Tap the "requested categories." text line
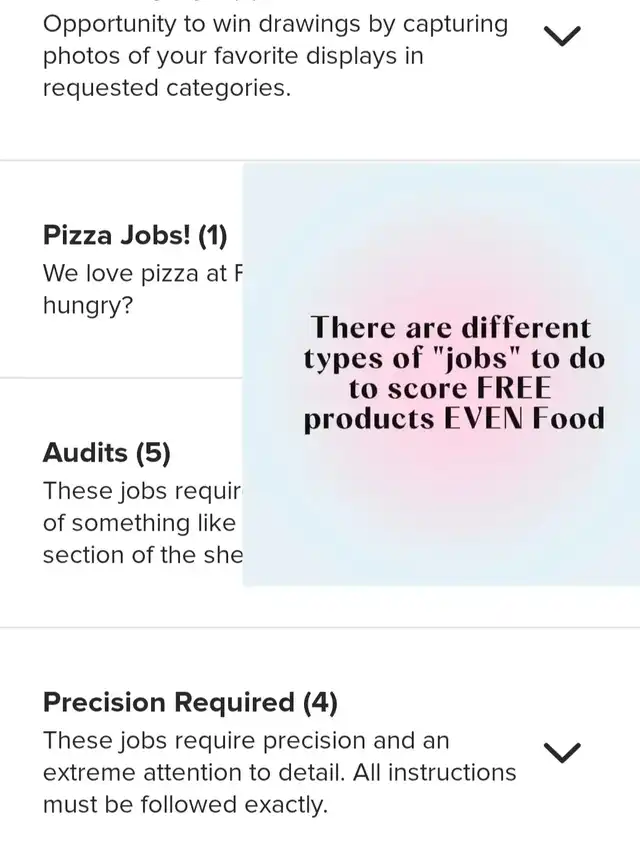This screenshot has height=853, width=640. click(167, 88)
